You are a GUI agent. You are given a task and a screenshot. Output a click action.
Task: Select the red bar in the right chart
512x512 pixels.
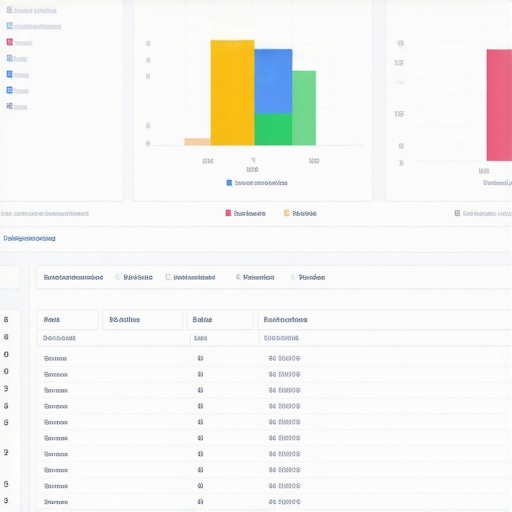(499, 105)
